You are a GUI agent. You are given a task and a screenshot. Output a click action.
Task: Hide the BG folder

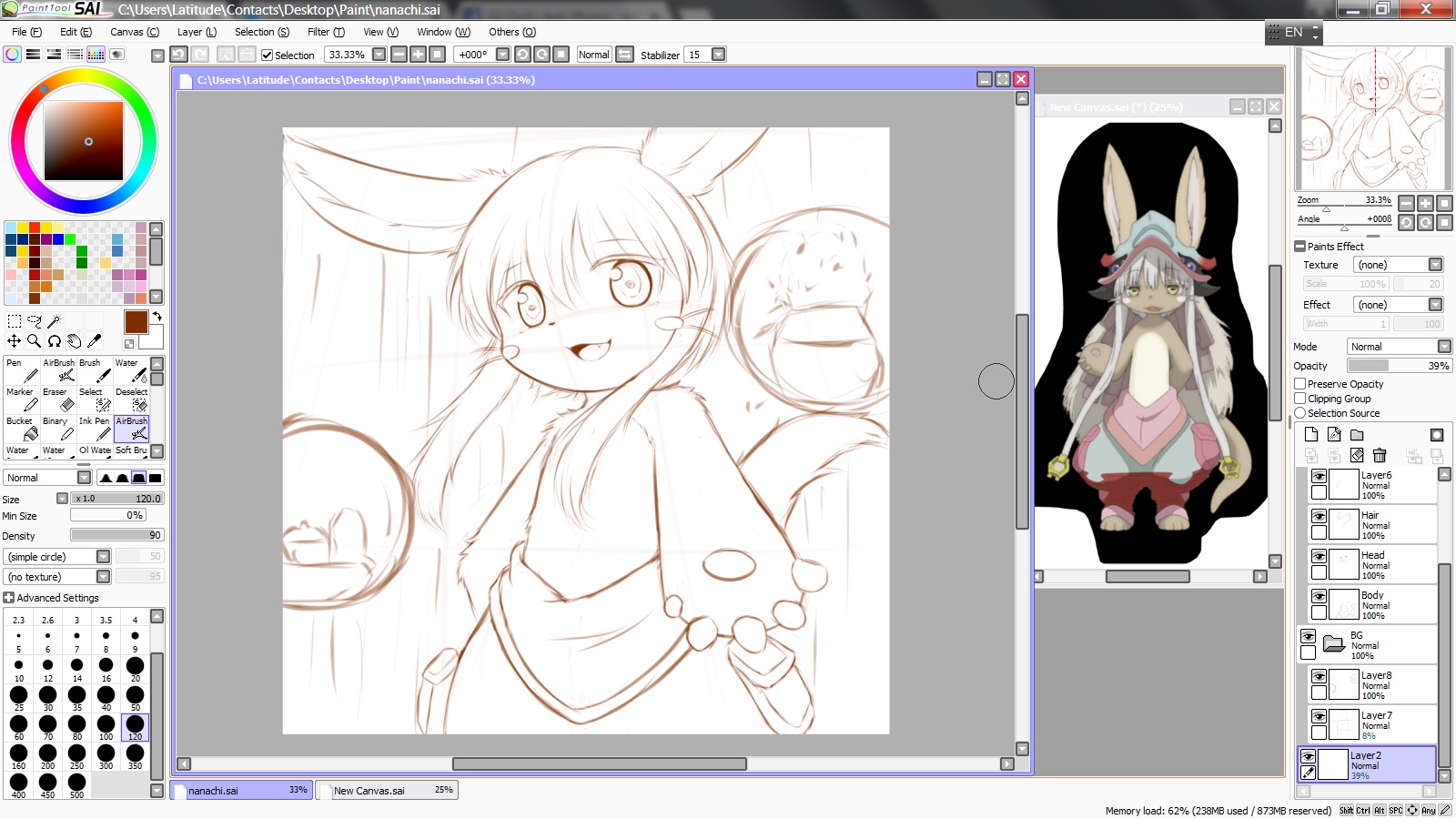[x=1308, y=636]
